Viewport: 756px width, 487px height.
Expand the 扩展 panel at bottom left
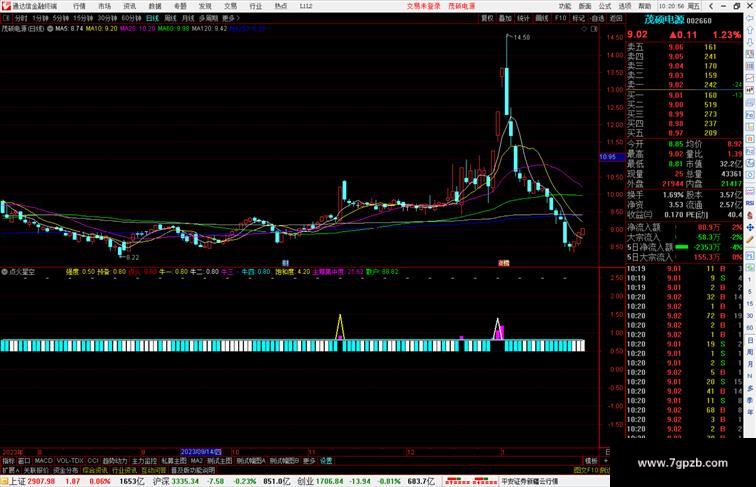point(10,470)
